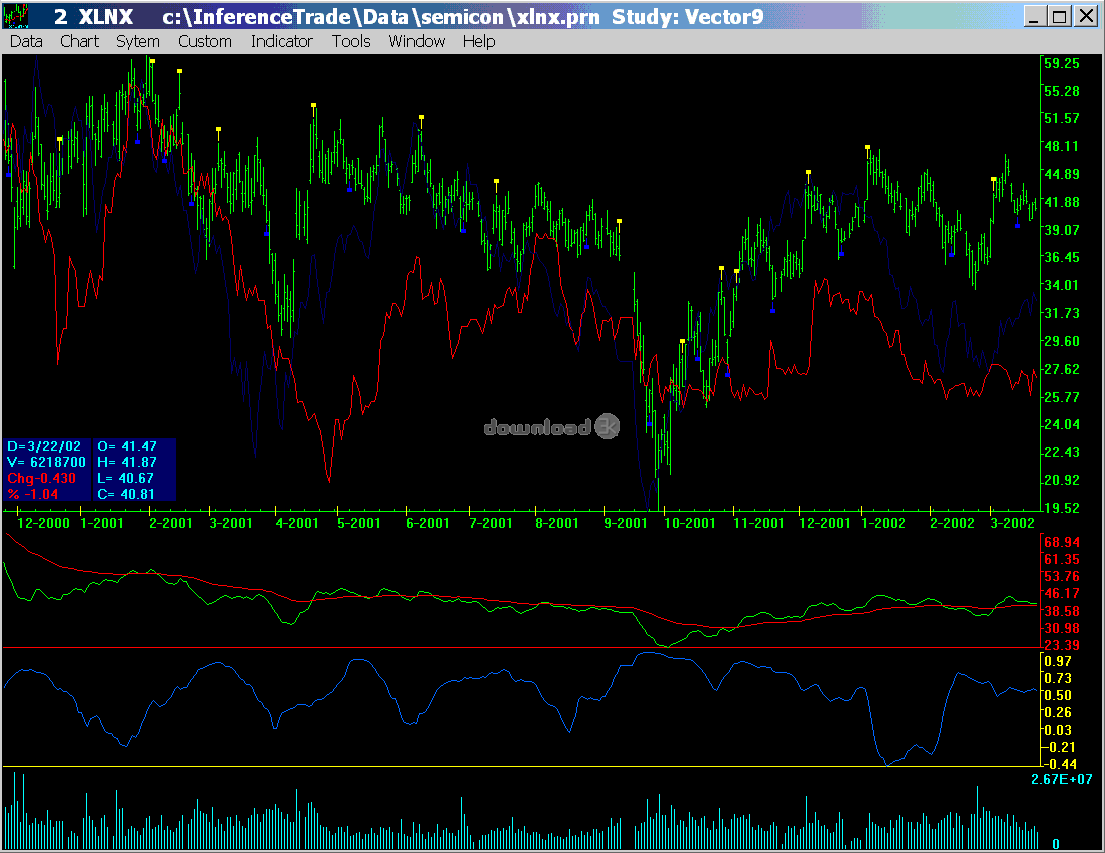Click the 61.35 indicator scale label
This screenshot has height=853, width=1105.
point(1062,560)
